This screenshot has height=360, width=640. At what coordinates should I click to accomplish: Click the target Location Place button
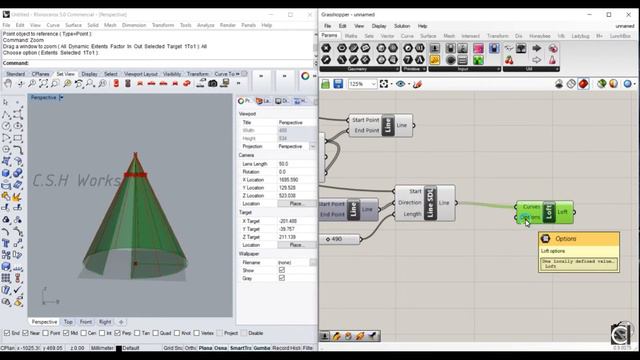click(296, 245)
